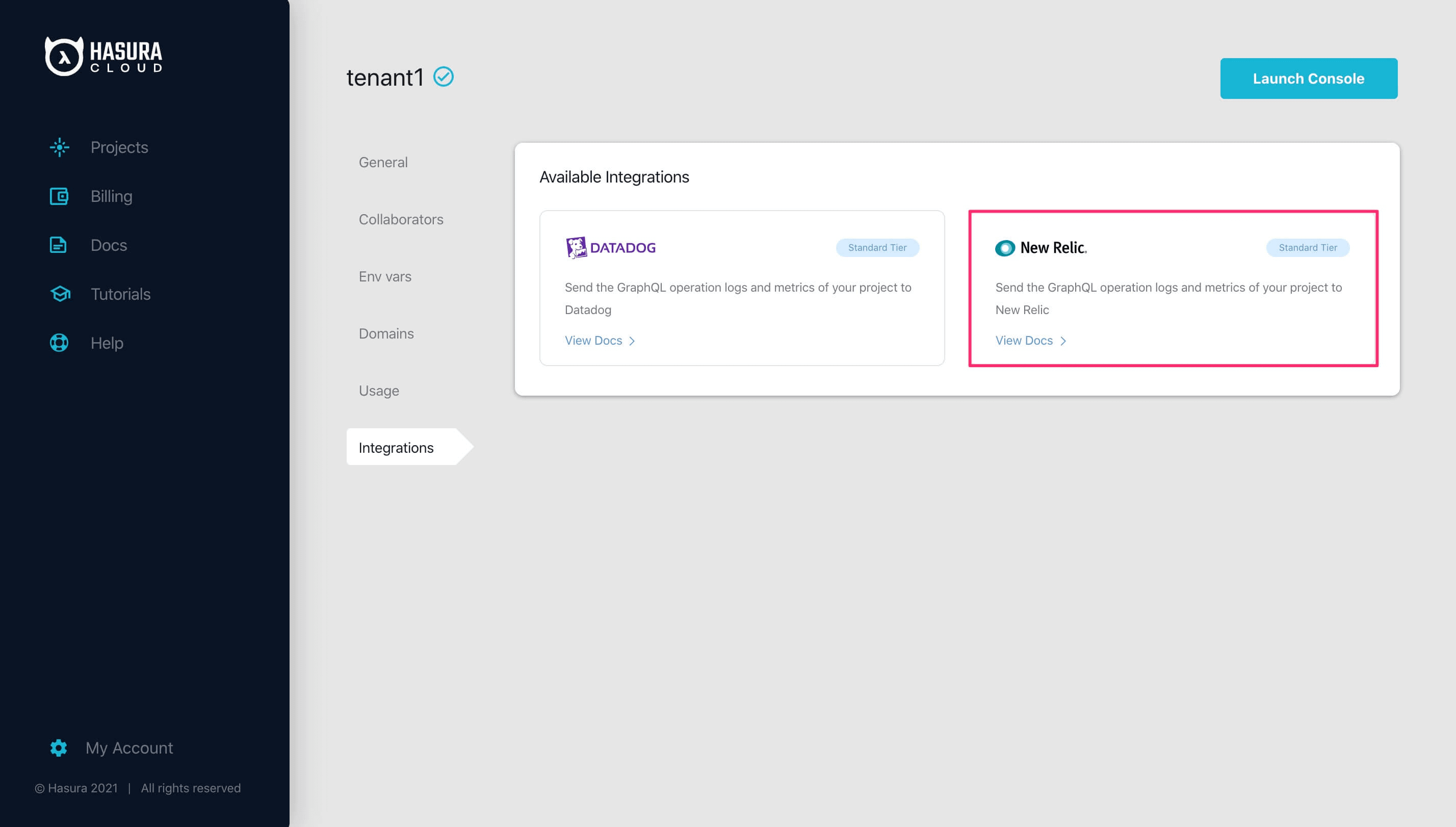
Task: Click the New Relic logo
Action: [x=1041, y=248]
